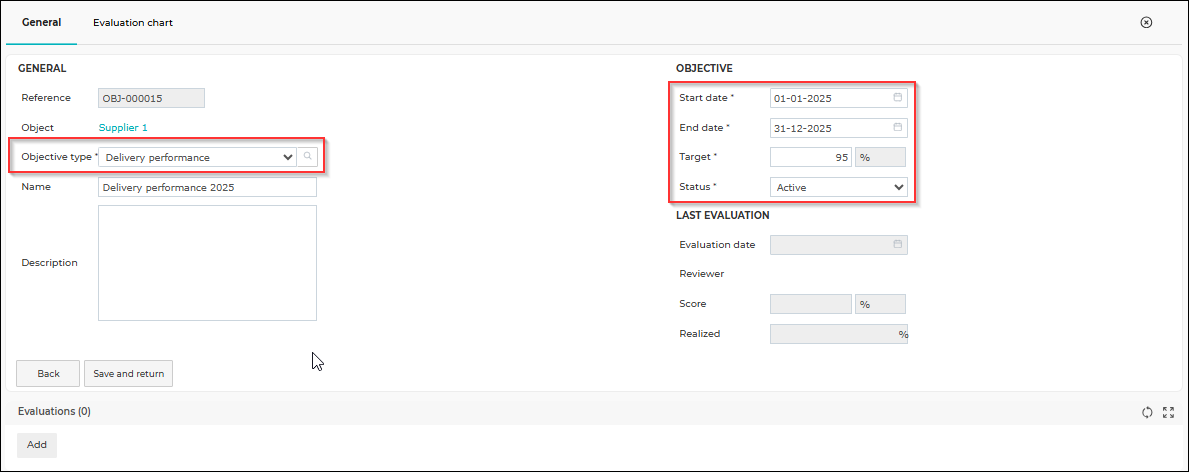Click the Realized percentage field
Screen dimensions: 1189x473
click(x=839, y=334)
